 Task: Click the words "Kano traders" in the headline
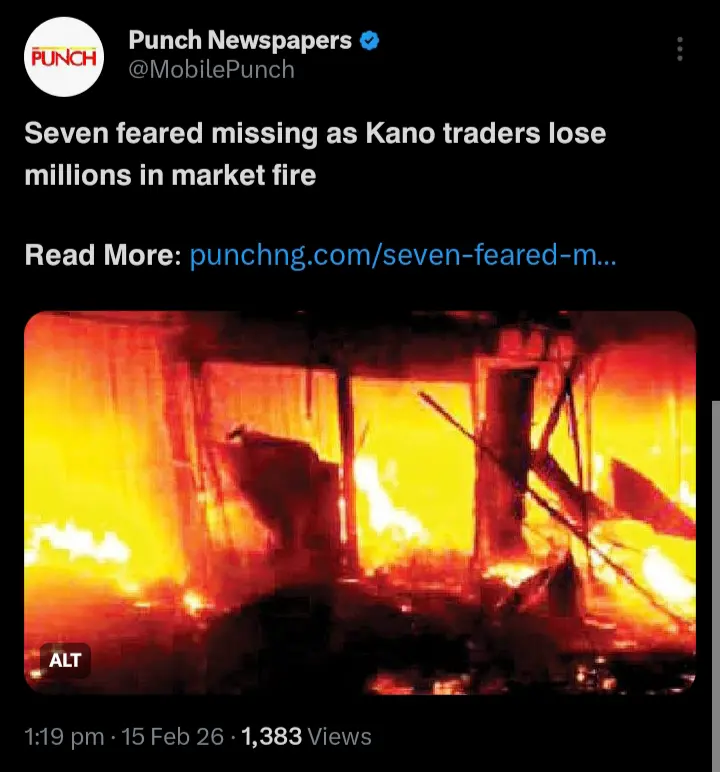[453, 133]
